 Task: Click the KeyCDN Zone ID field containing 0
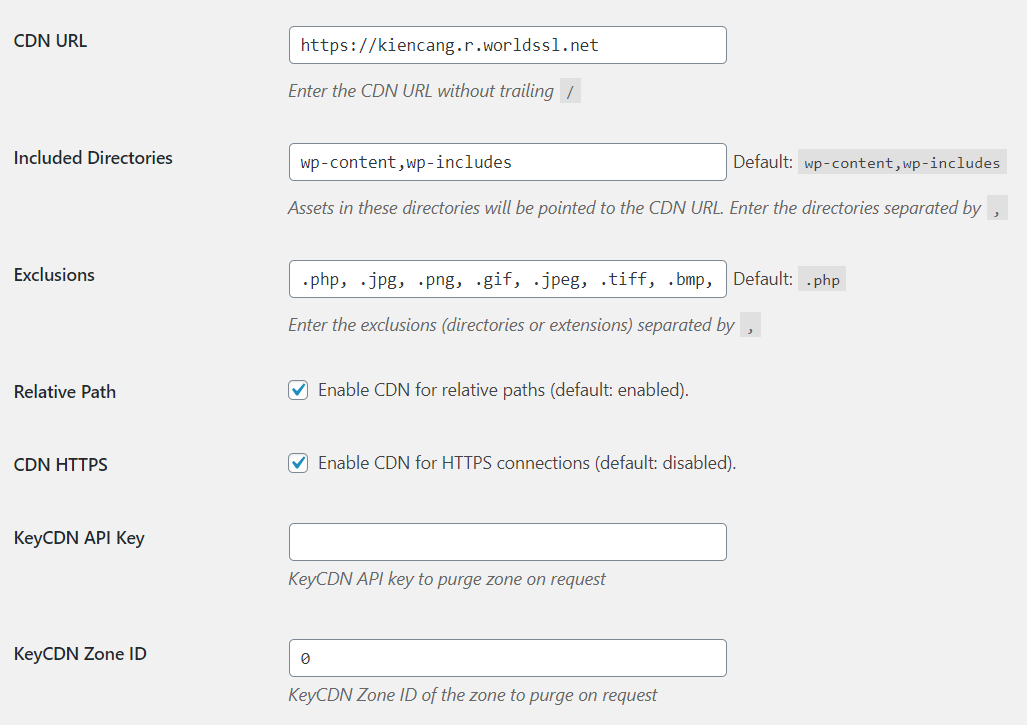(x=507, y=657)
